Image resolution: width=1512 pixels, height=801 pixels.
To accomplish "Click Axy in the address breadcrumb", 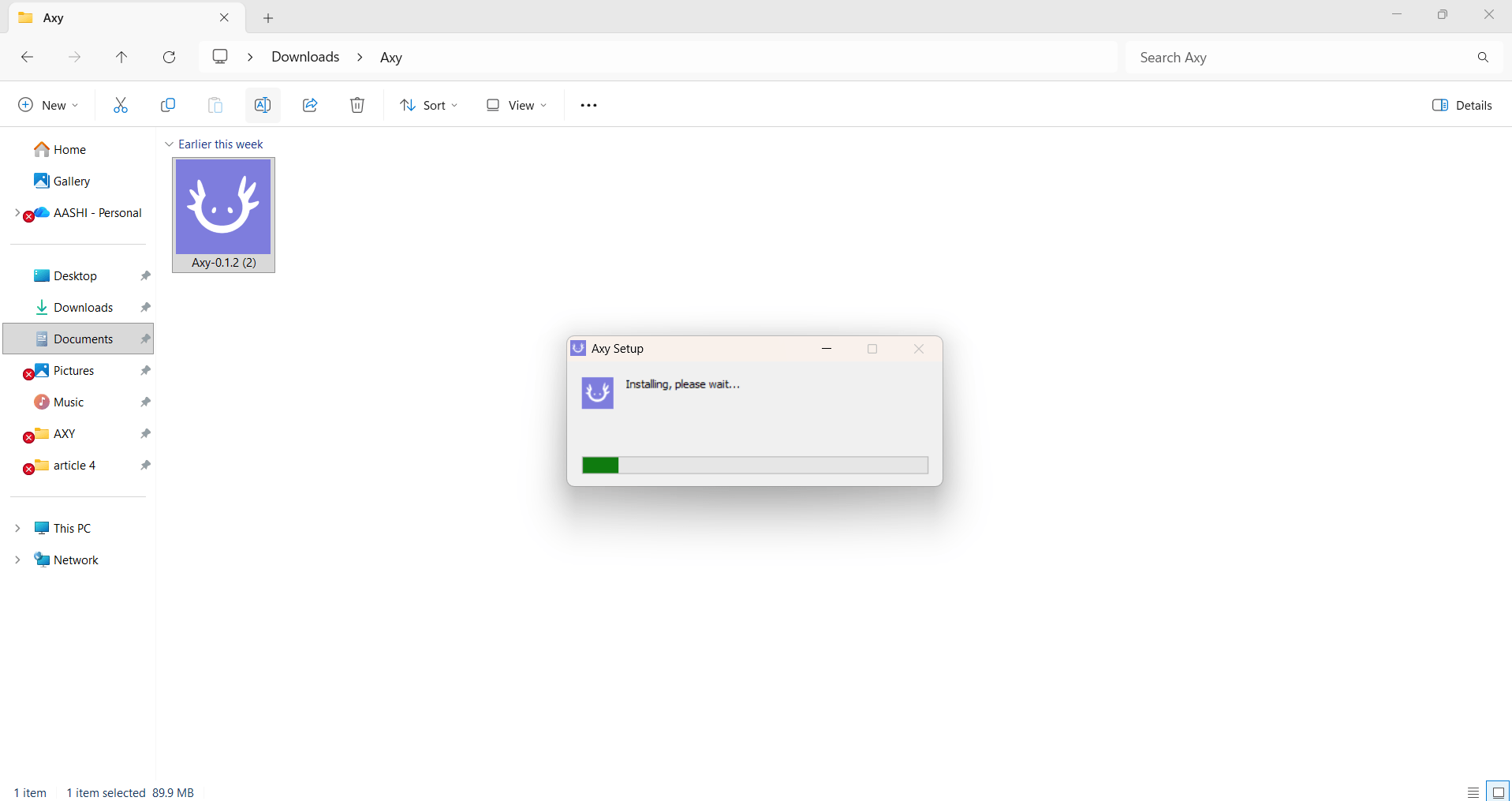I will click(x=391, y=57).
